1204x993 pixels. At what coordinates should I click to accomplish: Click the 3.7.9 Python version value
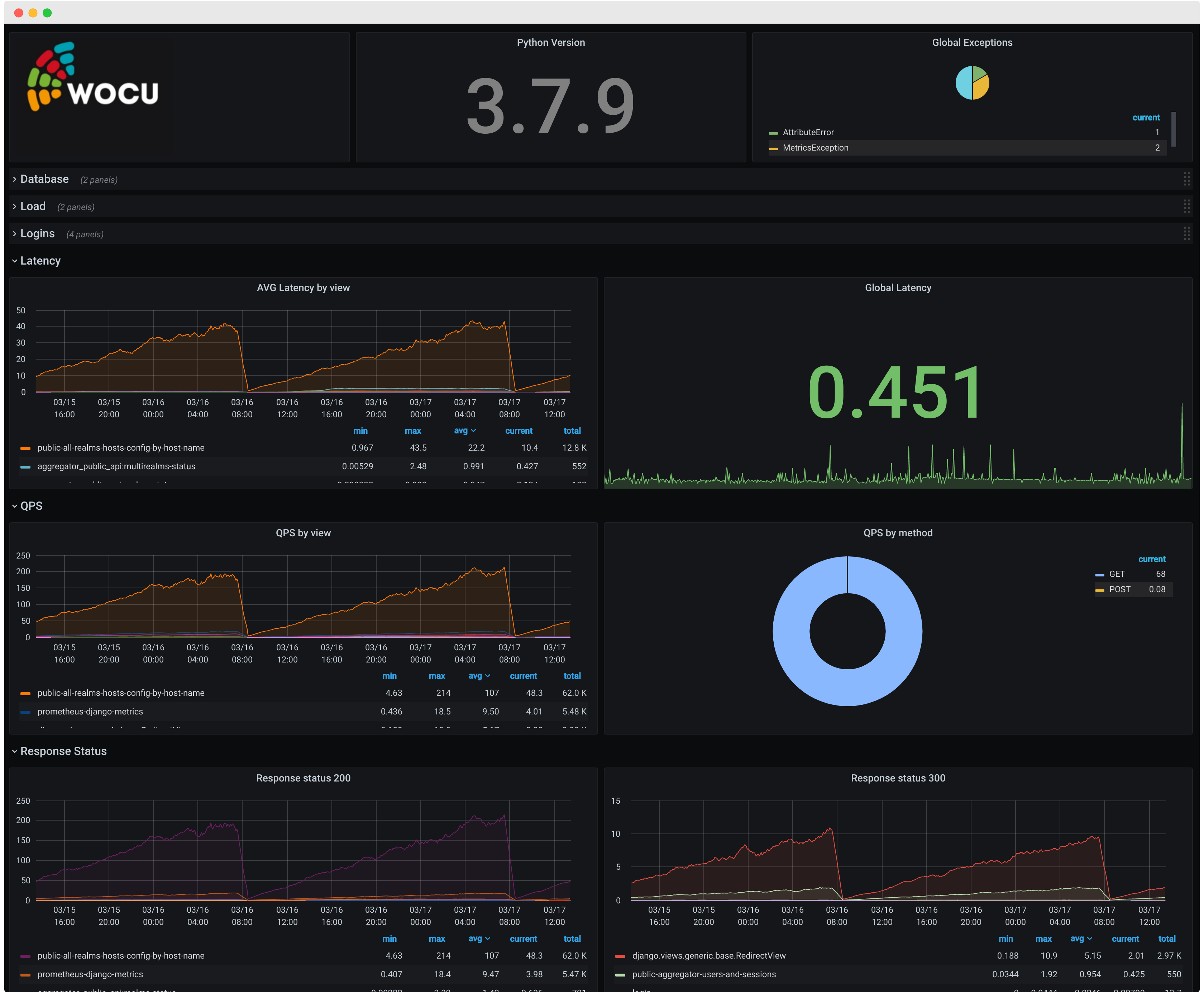pos(550,106)
